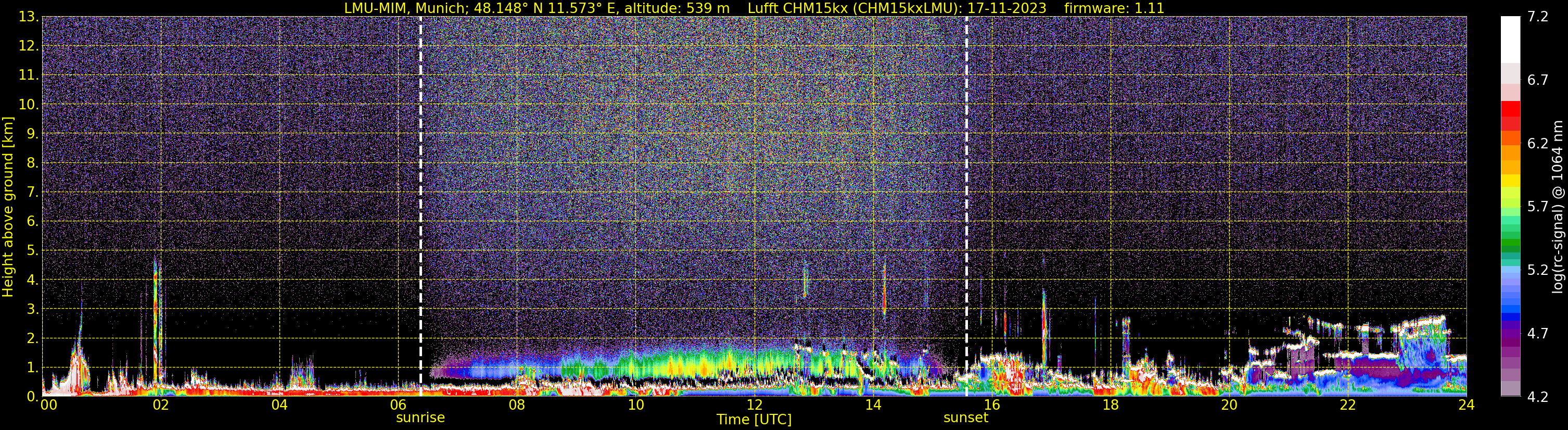Screen dimensions: 1568x430
Task: Click x-axis time tick '24'
Action: click(1467, 405)
